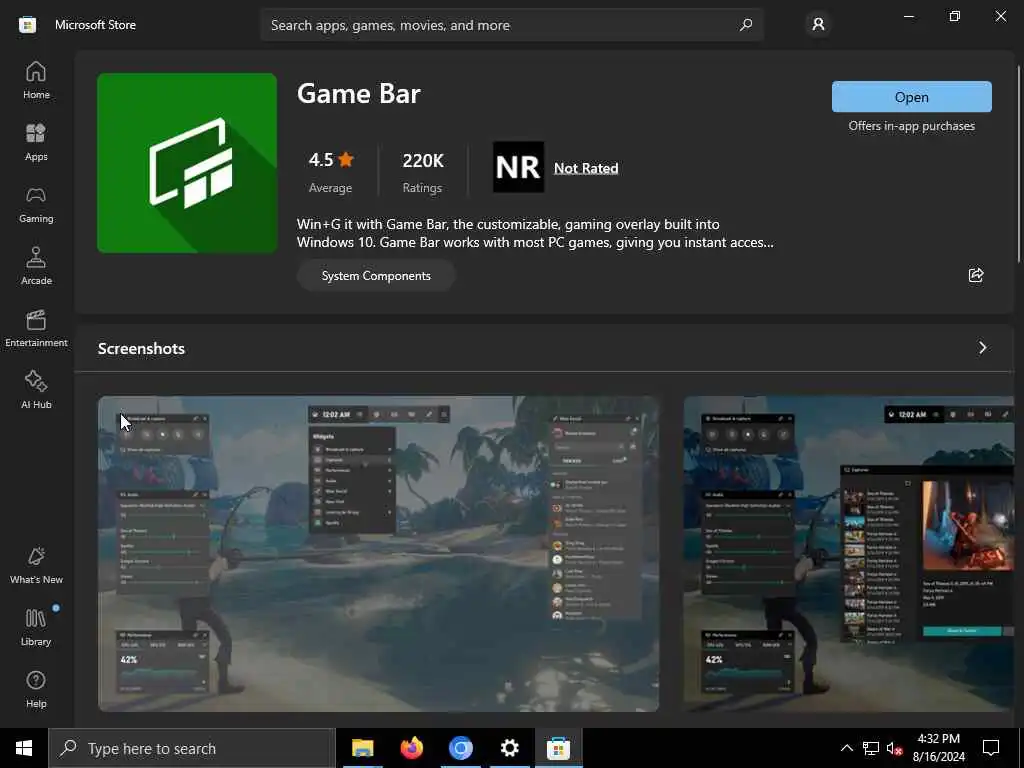The width and height of the screenshot is (1024, 768).
Task: Click the muted volume icon in tray
Action: tap(894, 748)
